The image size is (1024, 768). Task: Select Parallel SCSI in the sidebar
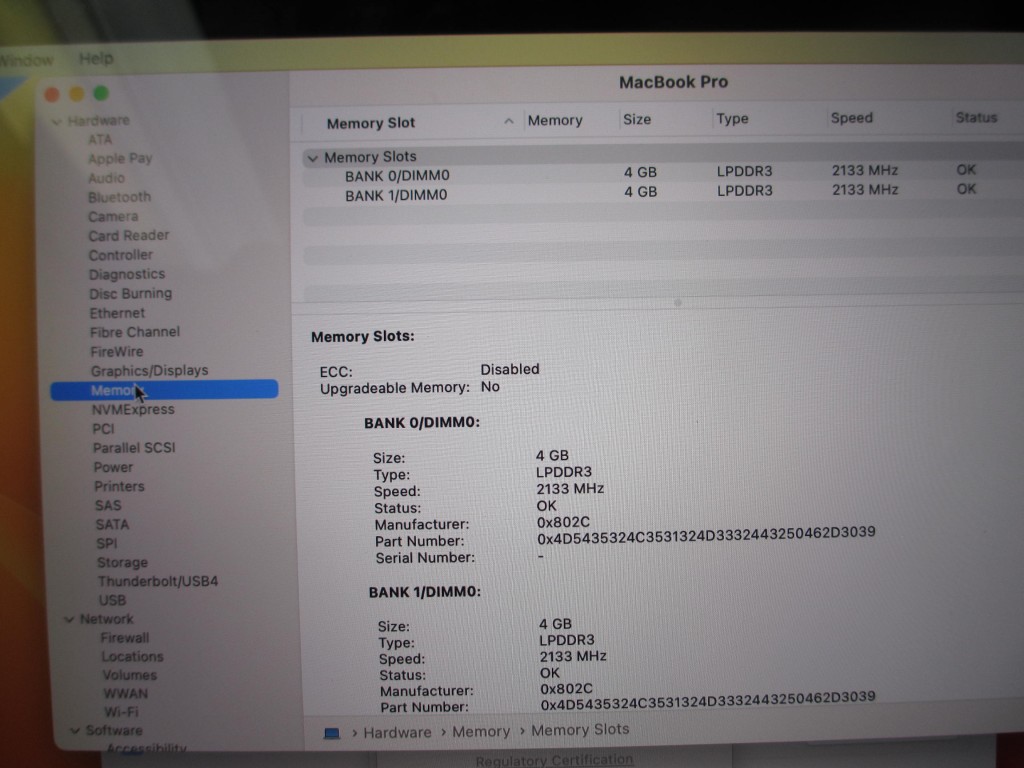[x=135, y=448]
